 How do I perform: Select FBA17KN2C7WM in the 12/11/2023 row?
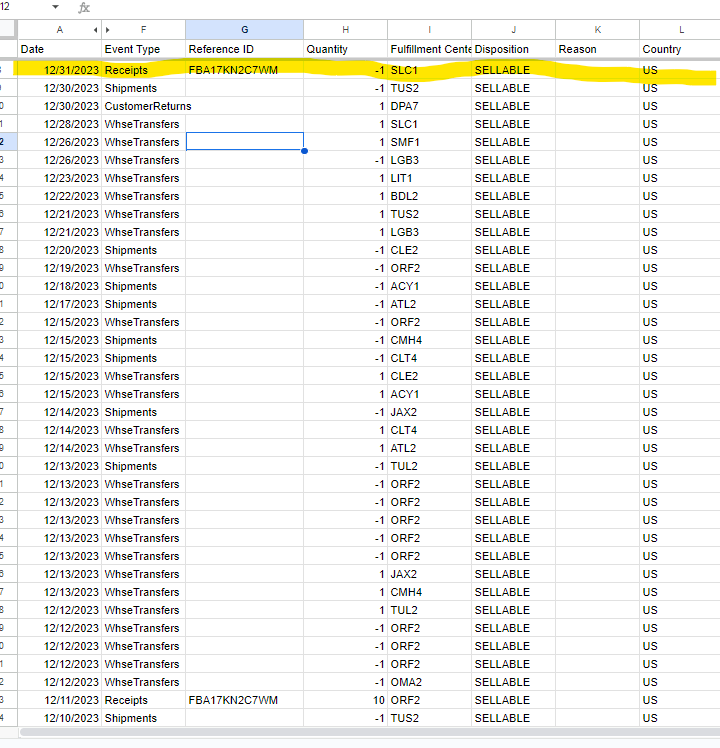pyautogui.click(x=244, y=700)
